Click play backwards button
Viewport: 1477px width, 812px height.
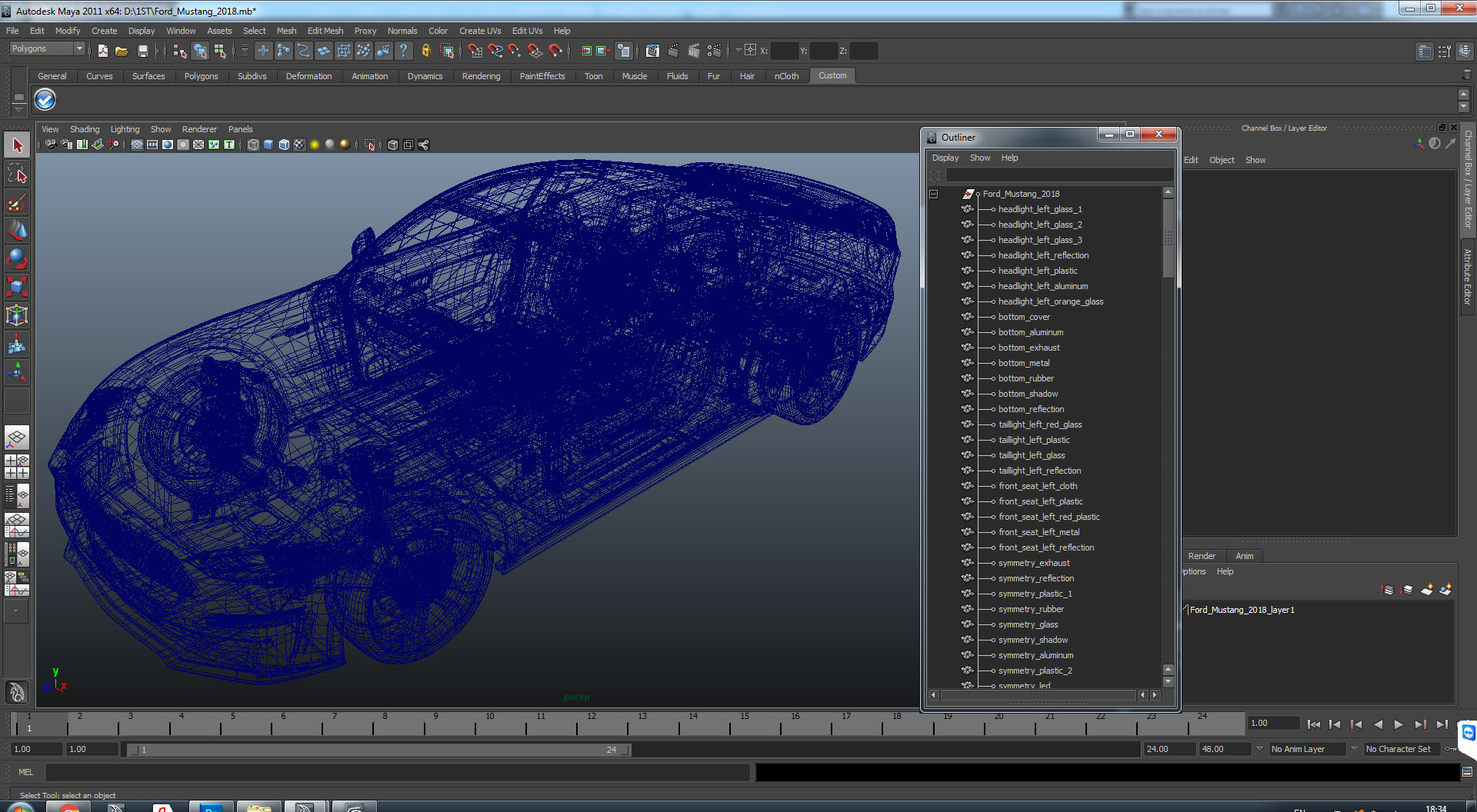click(1378, 724)
